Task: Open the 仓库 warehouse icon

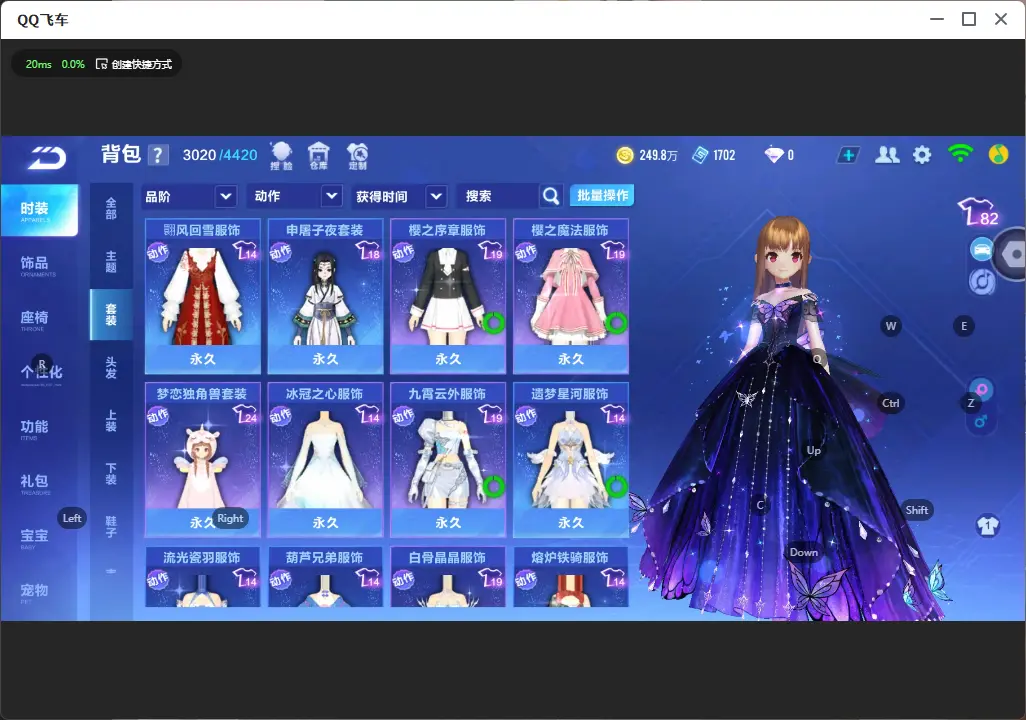Action: tap(319, 156)
